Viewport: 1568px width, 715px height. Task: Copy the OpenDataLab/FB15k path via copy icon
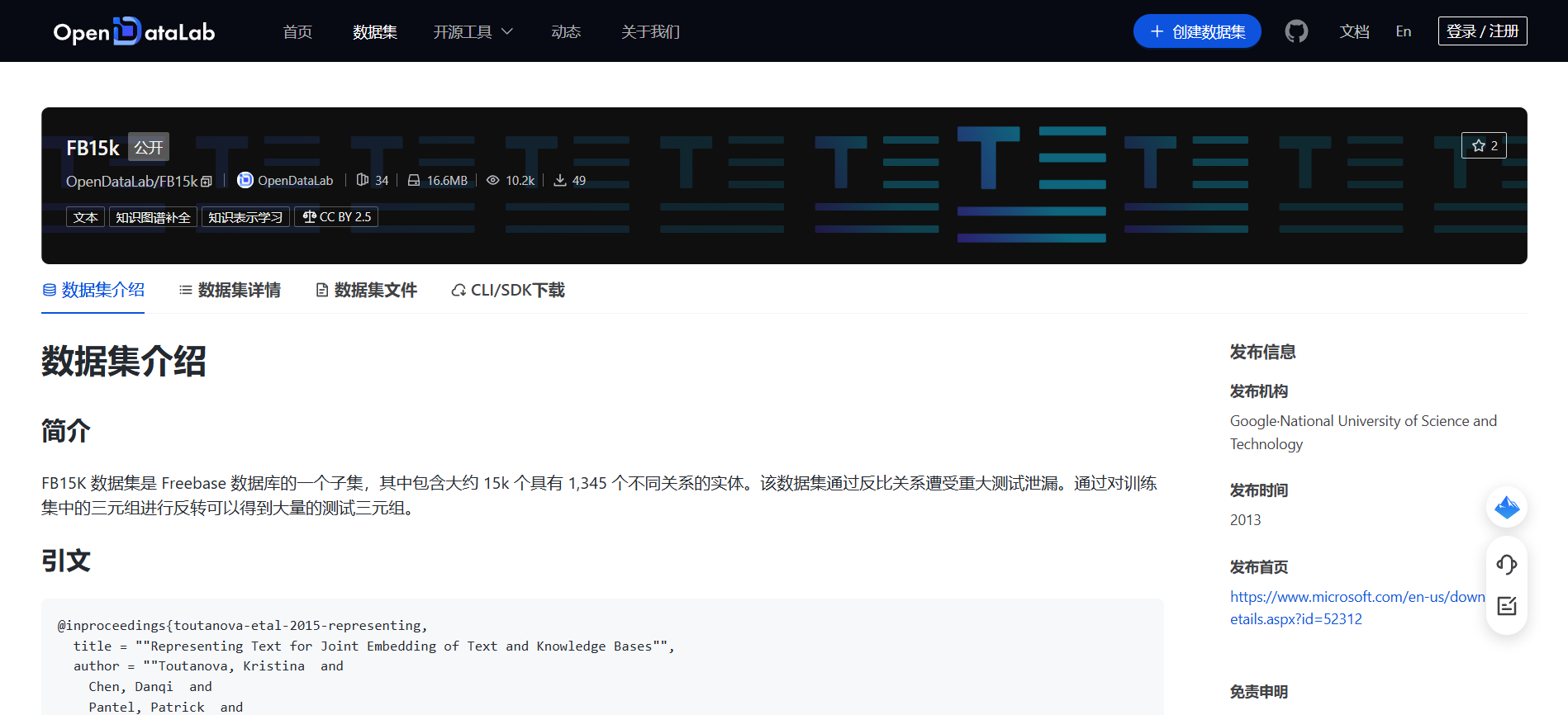[207, 181]
